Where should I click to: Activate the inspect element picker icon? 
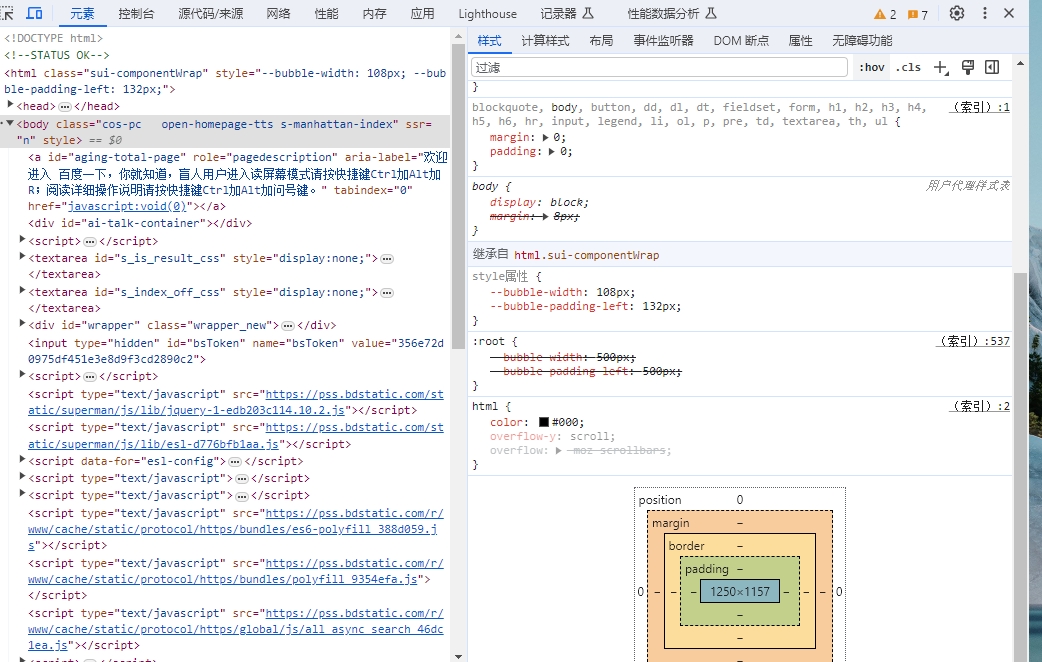pos(7,13)
